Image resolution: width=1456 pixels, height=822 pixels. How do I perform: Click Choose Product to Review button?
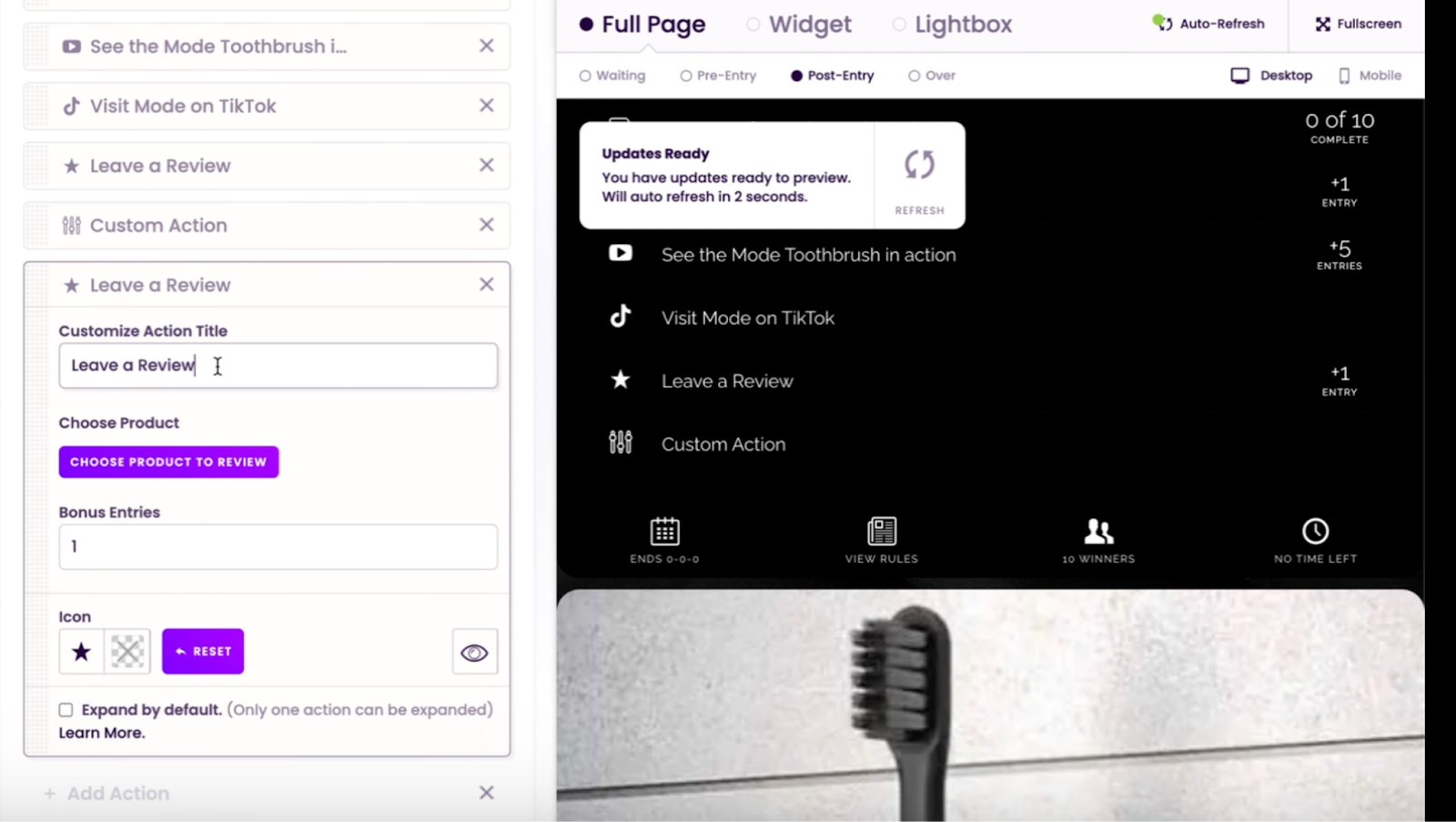168,462
